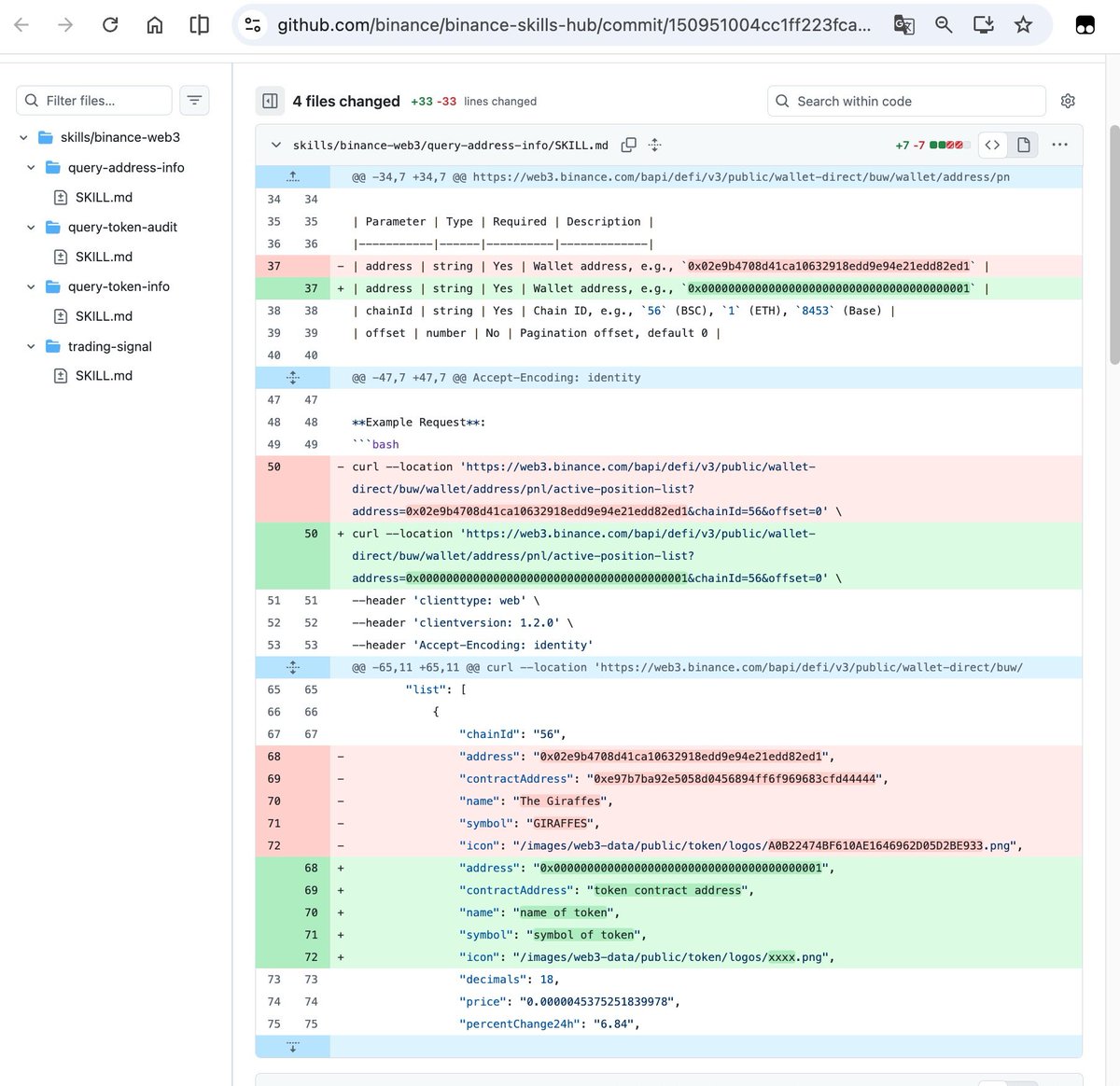The width and height of the screenshot is (1120, 1086).
Task: Toggle the file tree sidebar icon
Action: point(270,101)
